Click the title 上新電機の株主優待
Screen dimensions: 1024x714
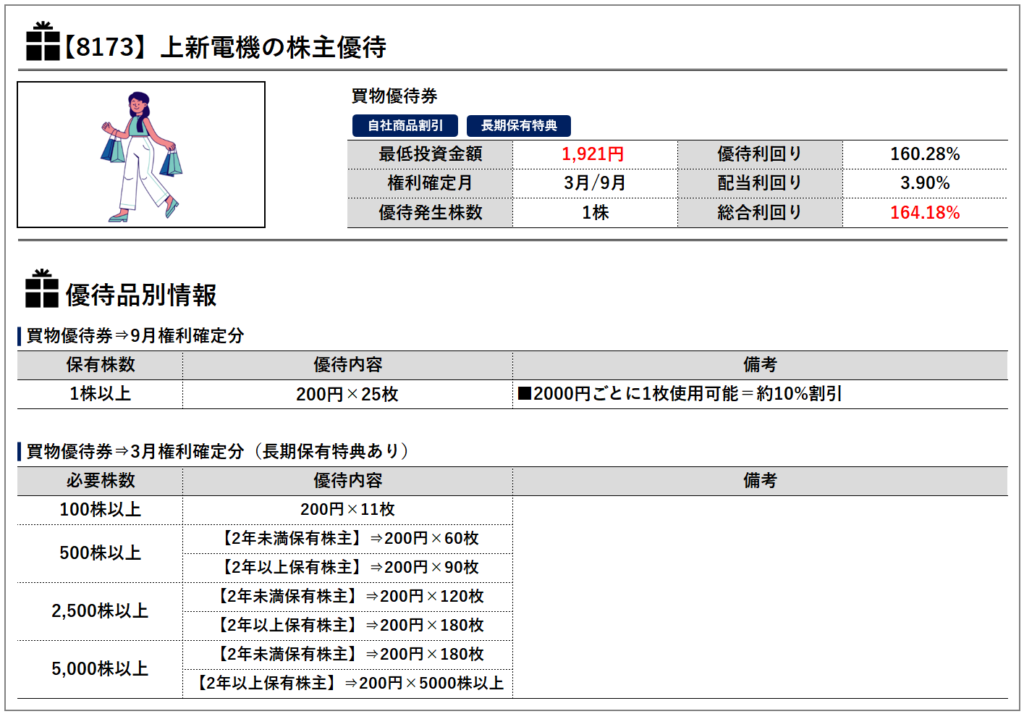(x=273, y=47)
